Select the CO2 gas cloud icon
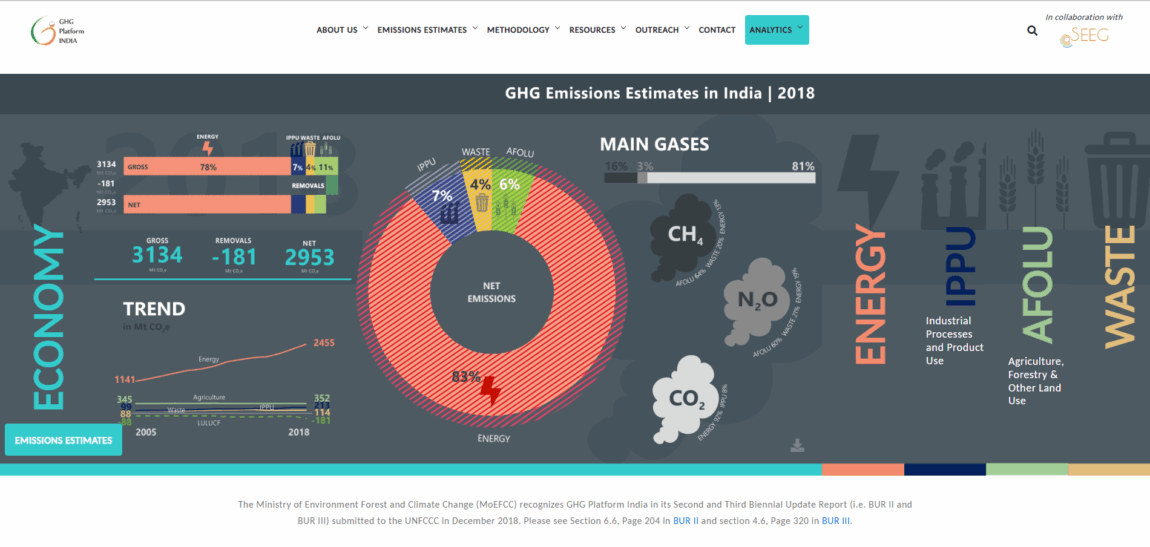This screenshot has height=547, width=1150. point(684,401)
